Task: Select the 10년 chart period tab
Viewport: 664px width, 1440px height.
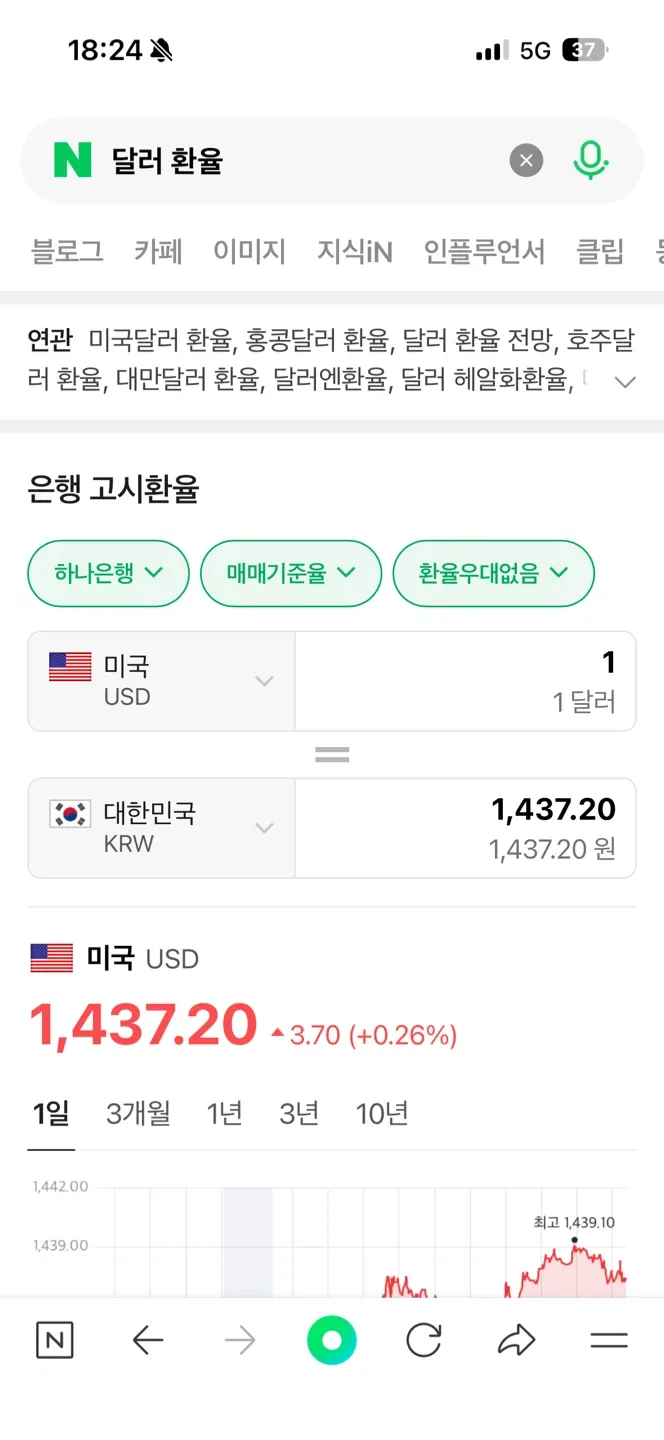Action: tap(382, 1113)
